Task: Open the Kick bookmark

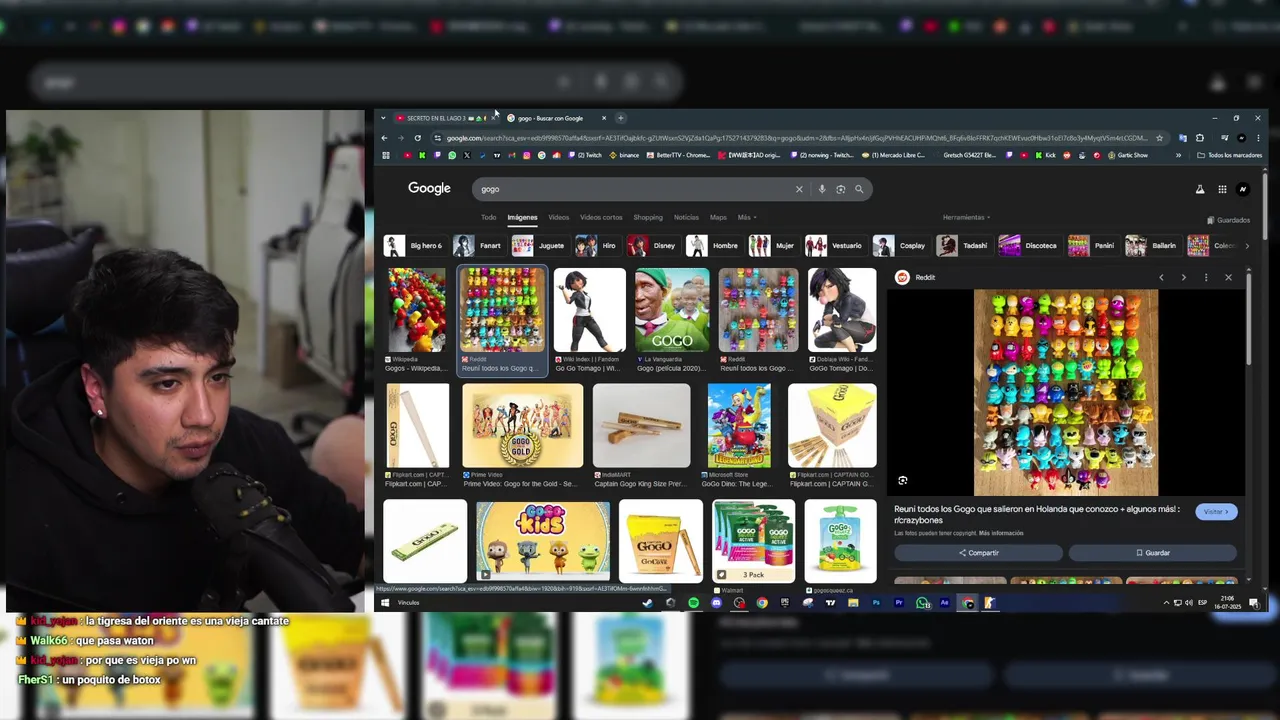Action: [x=1046, y=155]
